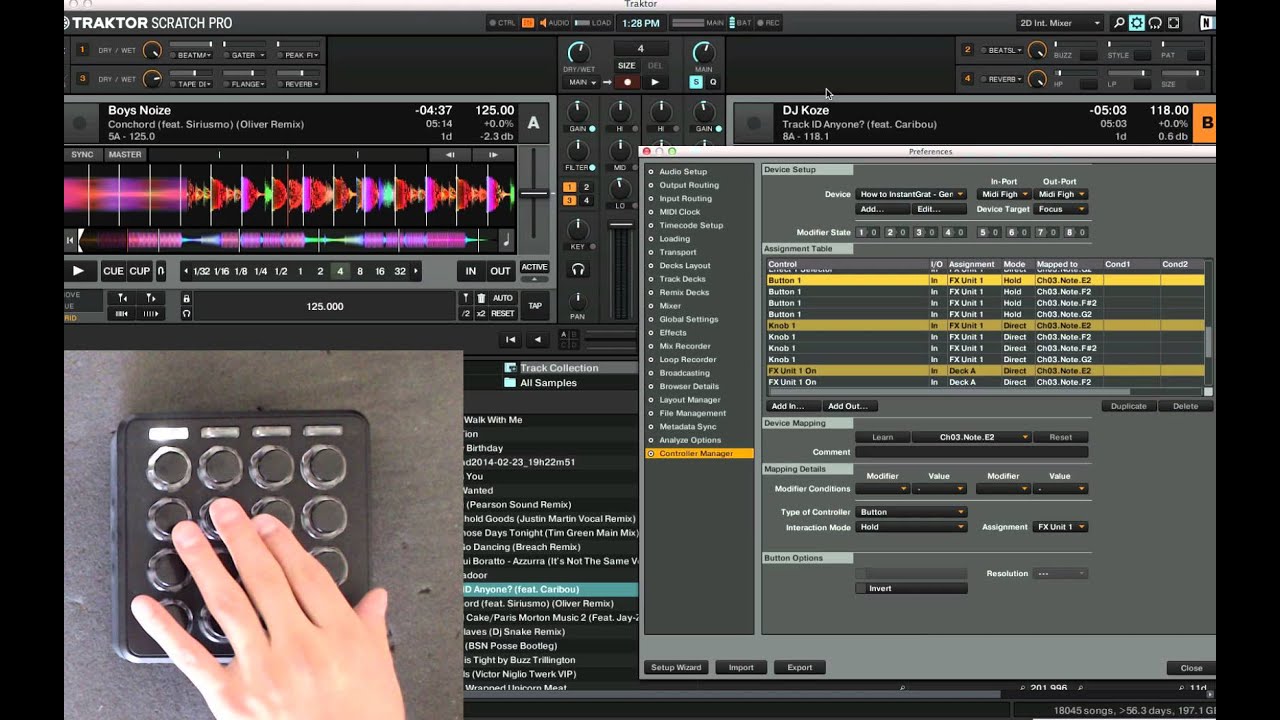
Task: Click the metronome tick icon beside lock
Action: (x=186, y=313)
